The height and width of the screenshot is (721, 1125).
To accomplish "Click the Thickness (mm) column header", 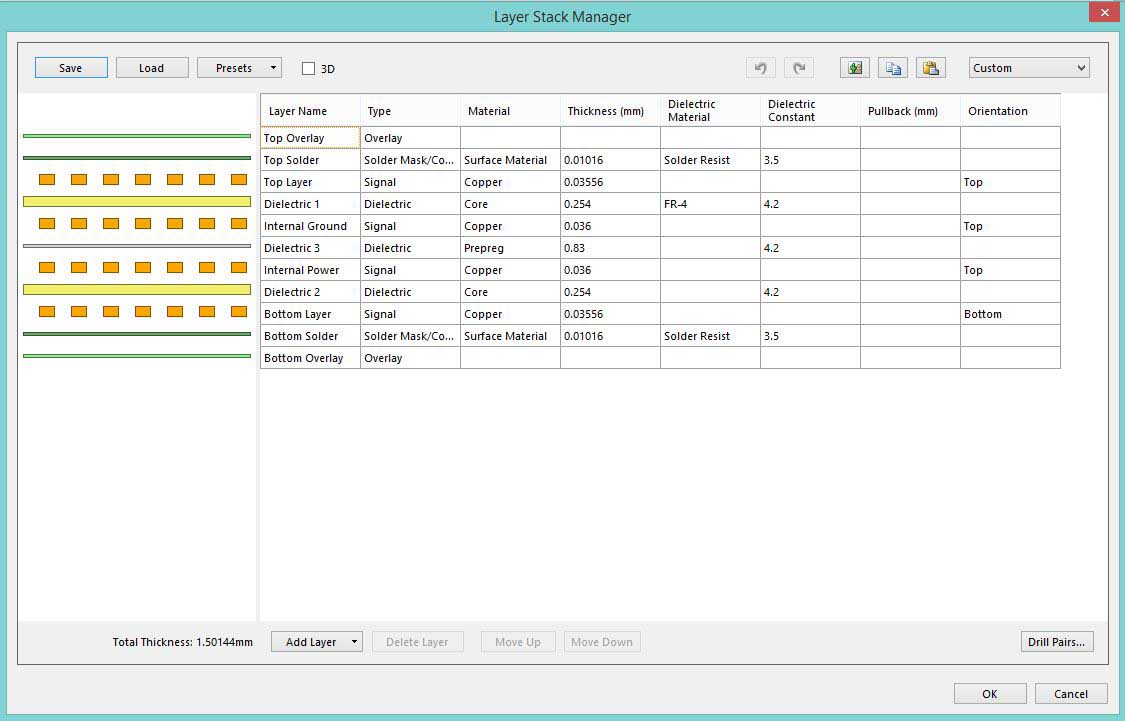I will pos(609,111).
